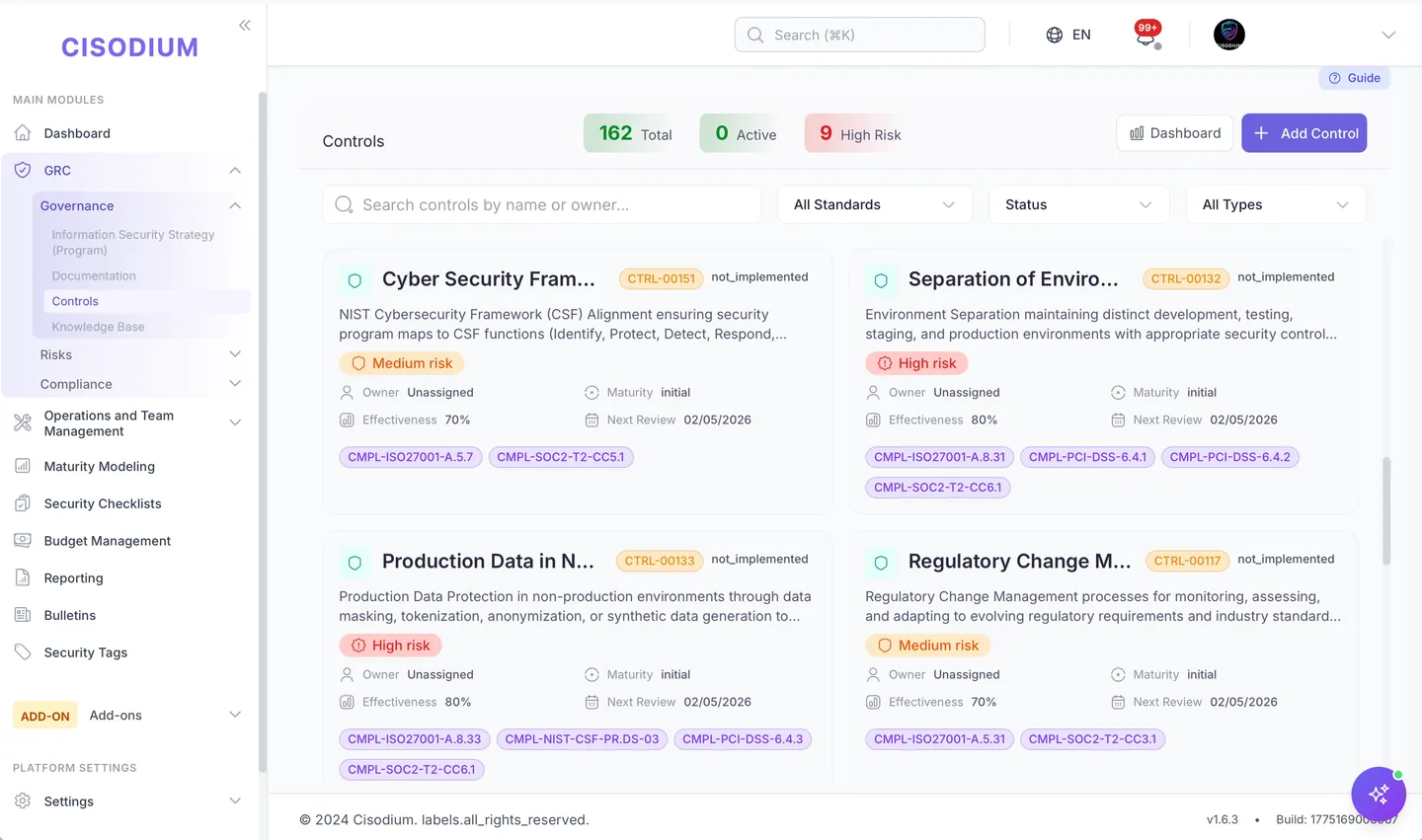Open the All Standards dropdown
Viewport: 1422px width, 840px height.
[874, 204]
